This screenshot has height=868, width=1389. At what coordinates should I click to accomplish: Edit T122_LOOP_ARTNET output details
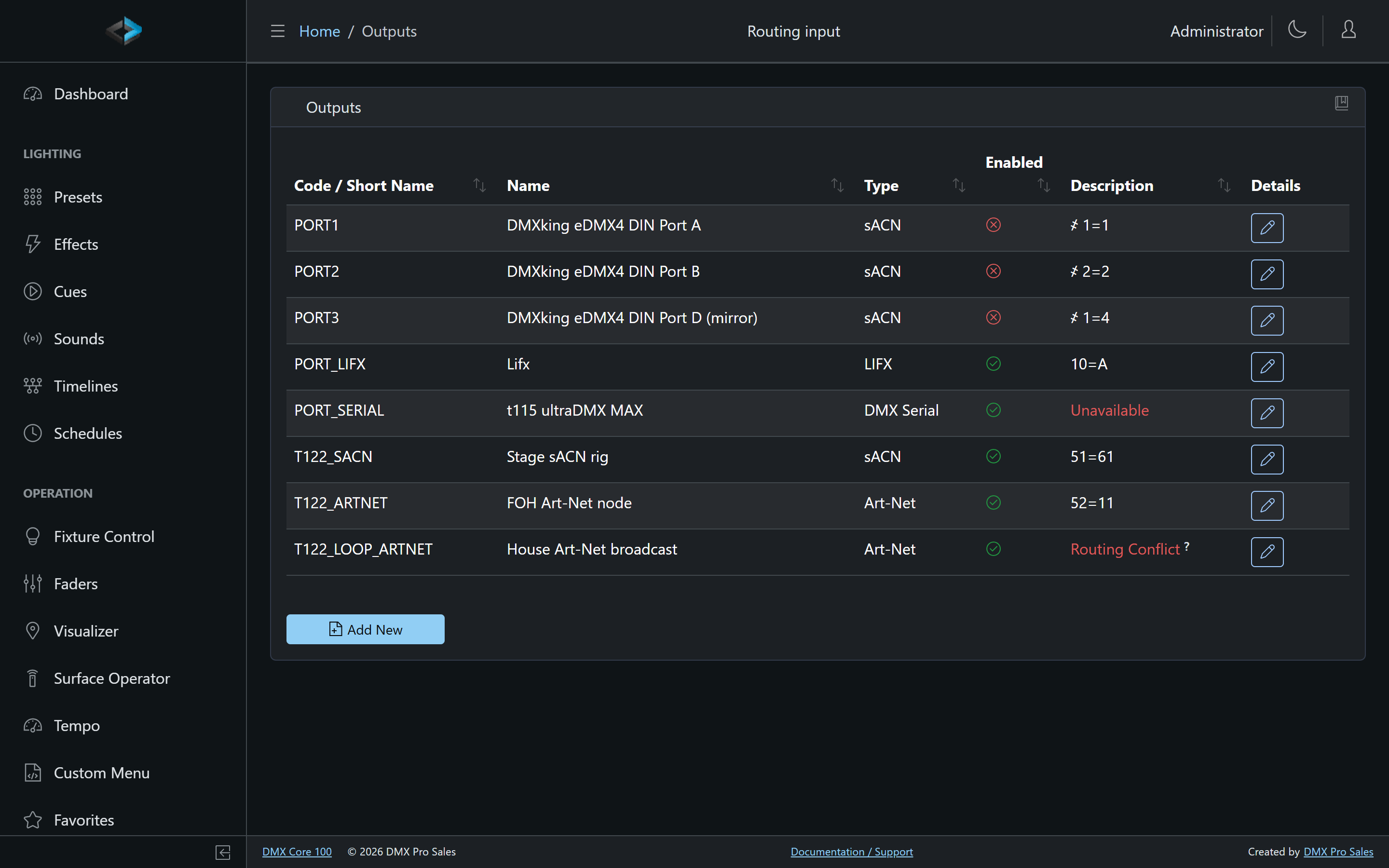pos(1267,552)
